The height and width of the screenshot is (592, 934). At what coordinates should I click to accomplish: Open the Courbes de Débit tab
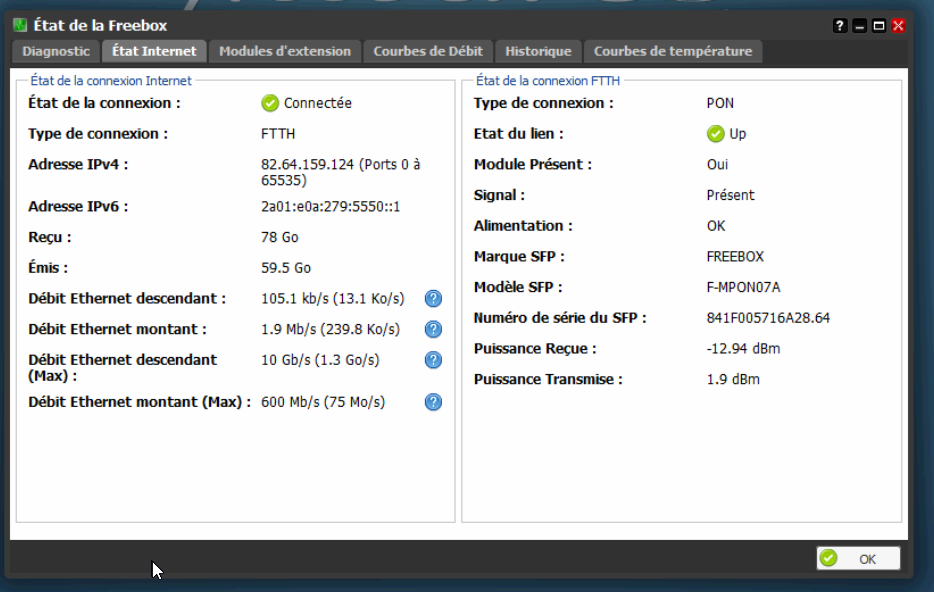click(428, 51)
